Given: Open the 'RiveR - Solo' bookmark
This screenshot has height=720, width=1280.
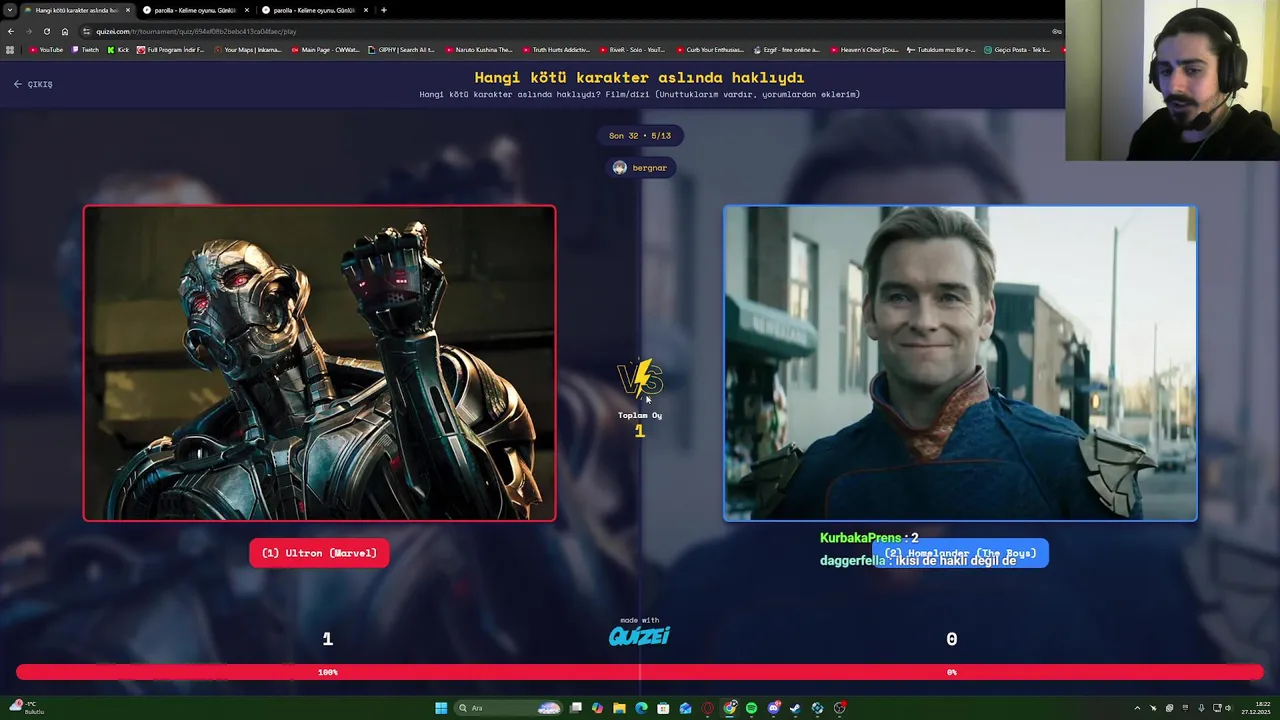Looking at the screenshot, I should click(633, 49).
